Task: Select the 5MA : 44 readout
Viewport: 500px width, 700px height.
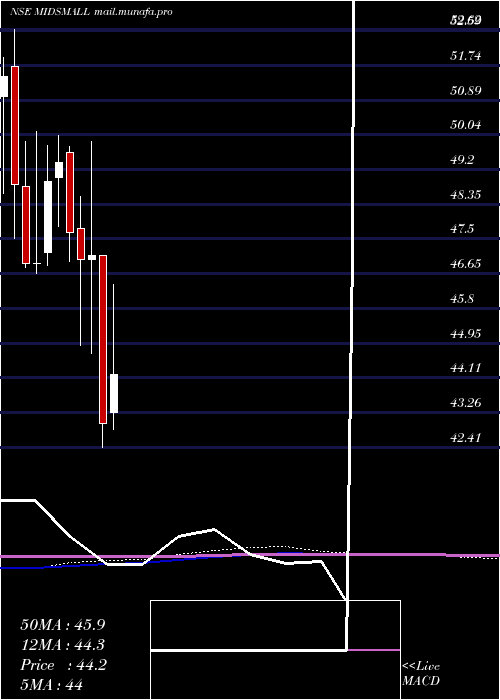Action: click(51, 684)
